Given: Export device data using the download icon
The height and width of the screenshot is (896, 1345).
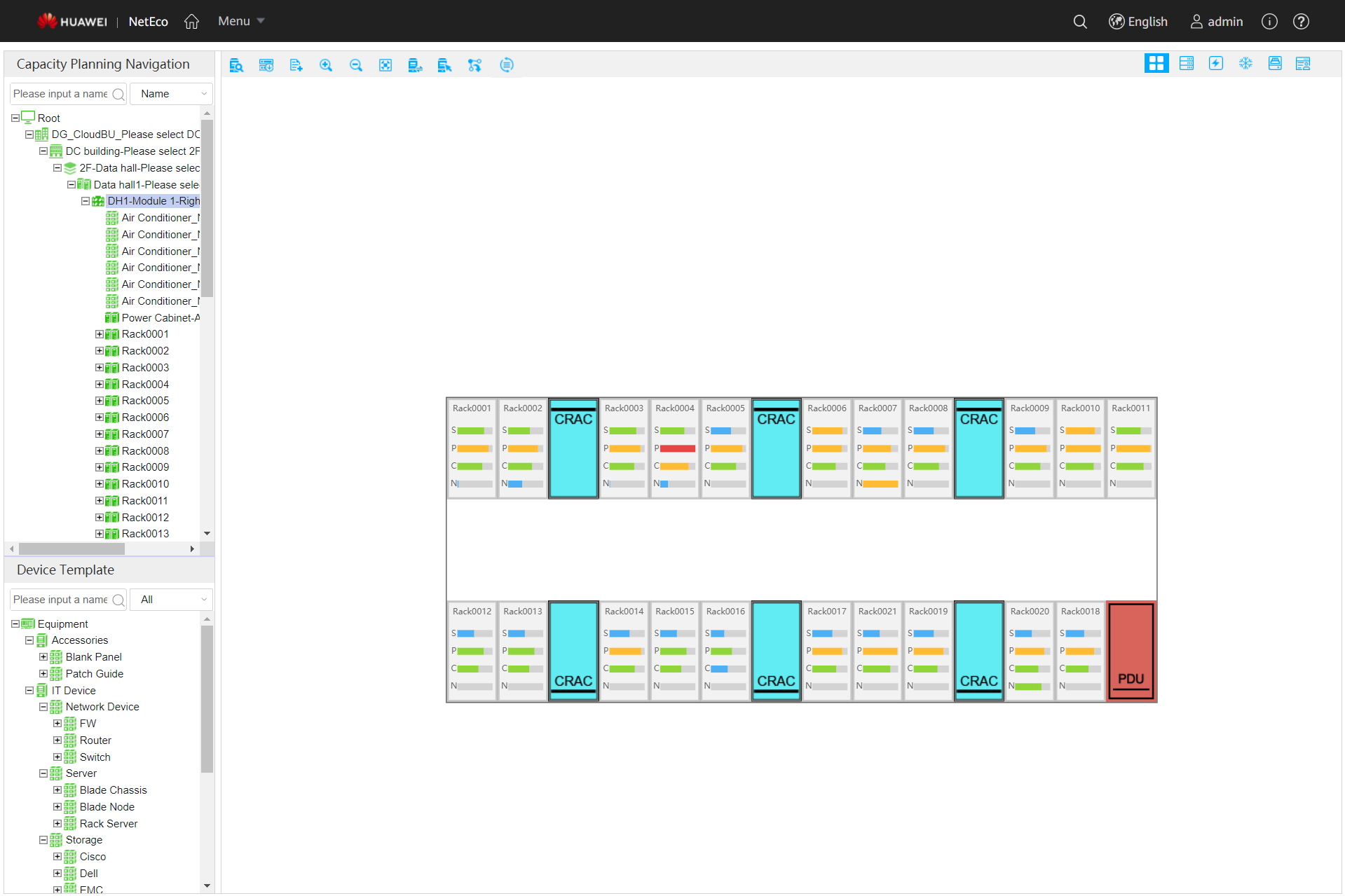Looking at the screenshot, I should coord(266,64).
